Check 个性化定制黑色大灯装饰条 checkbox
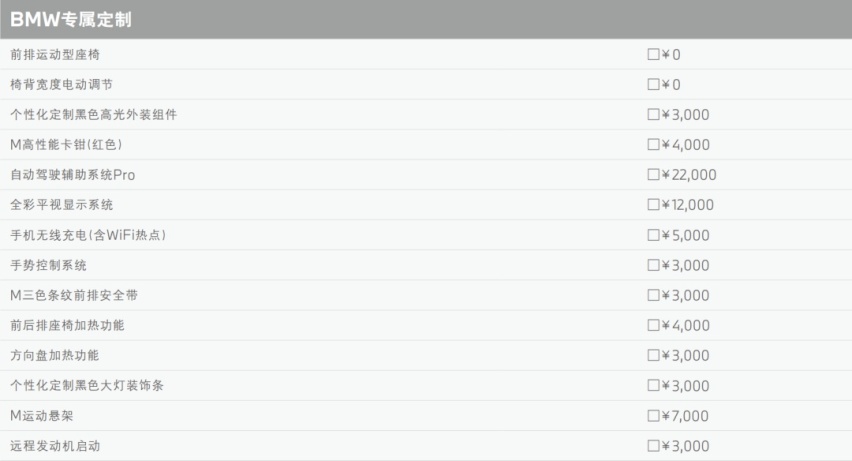 coord(653,385)
